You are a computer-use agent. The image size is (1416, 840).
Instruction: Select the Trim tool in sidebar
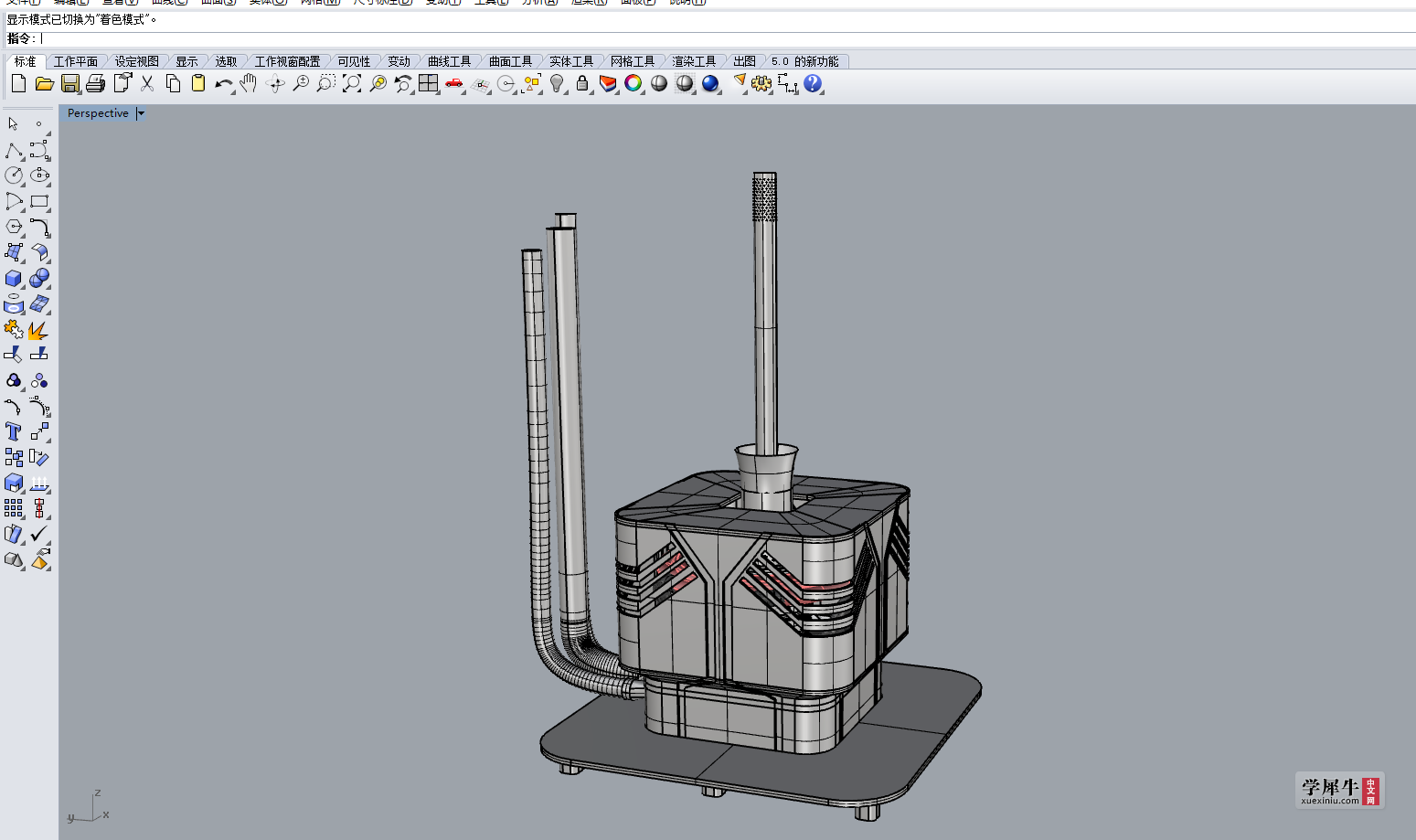13,355
